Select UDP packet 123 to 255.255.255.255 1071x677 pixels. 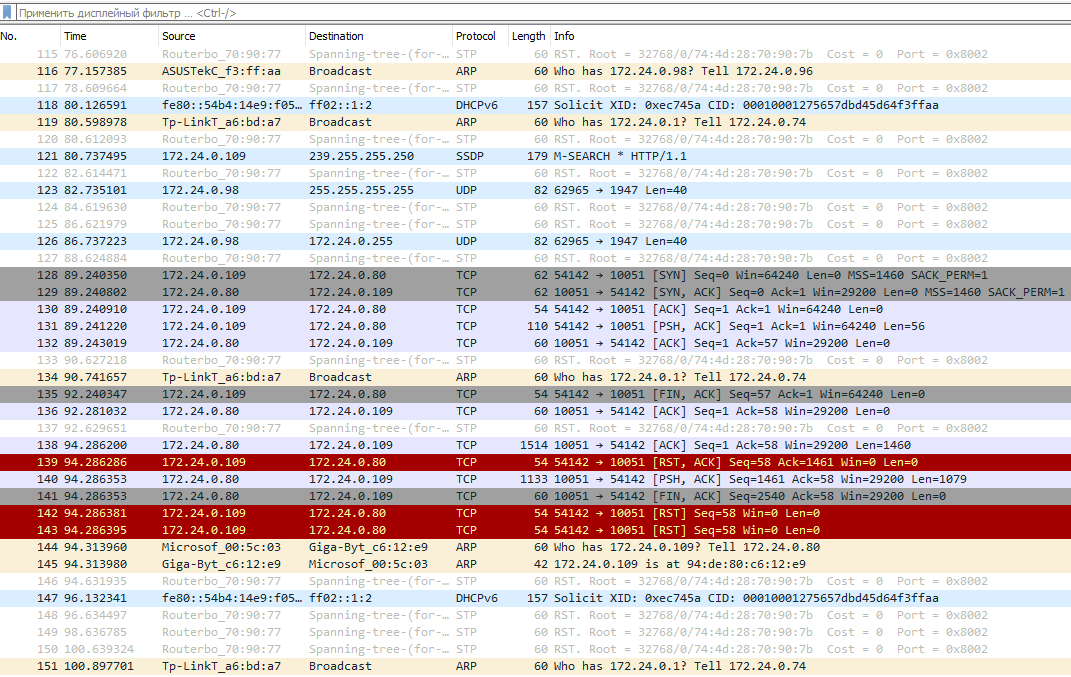click(400, 190)
